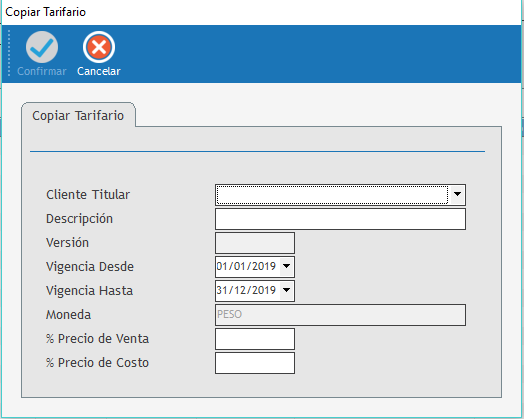Click the Confirmar checkmark icon
Image resolution: width=524 pixels, height=419 pixels.
(42, 47)
